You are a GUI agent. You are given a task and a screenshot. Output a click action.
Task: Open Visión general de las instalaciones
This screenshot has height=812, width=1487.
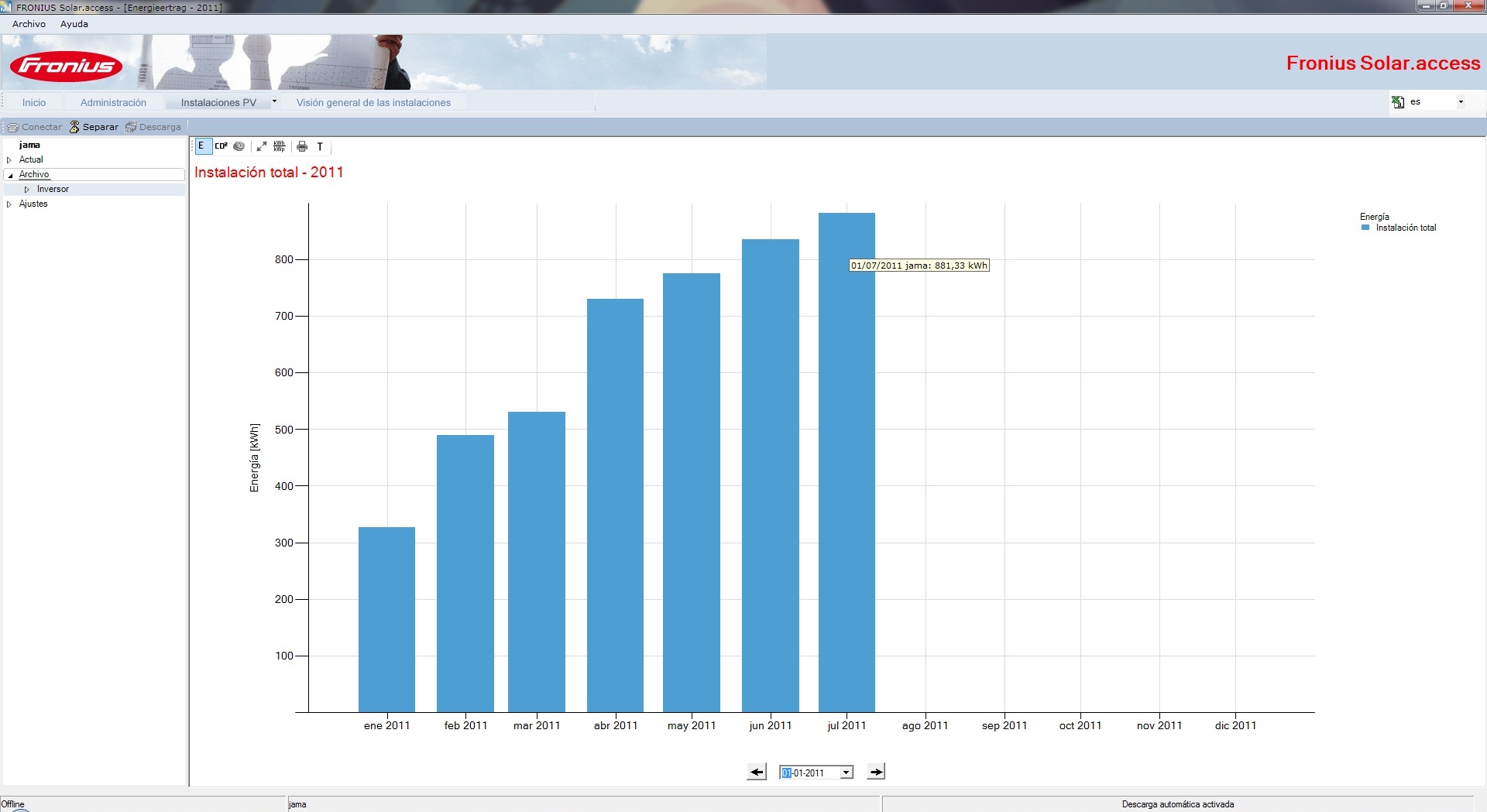click(x=373, y=102)
